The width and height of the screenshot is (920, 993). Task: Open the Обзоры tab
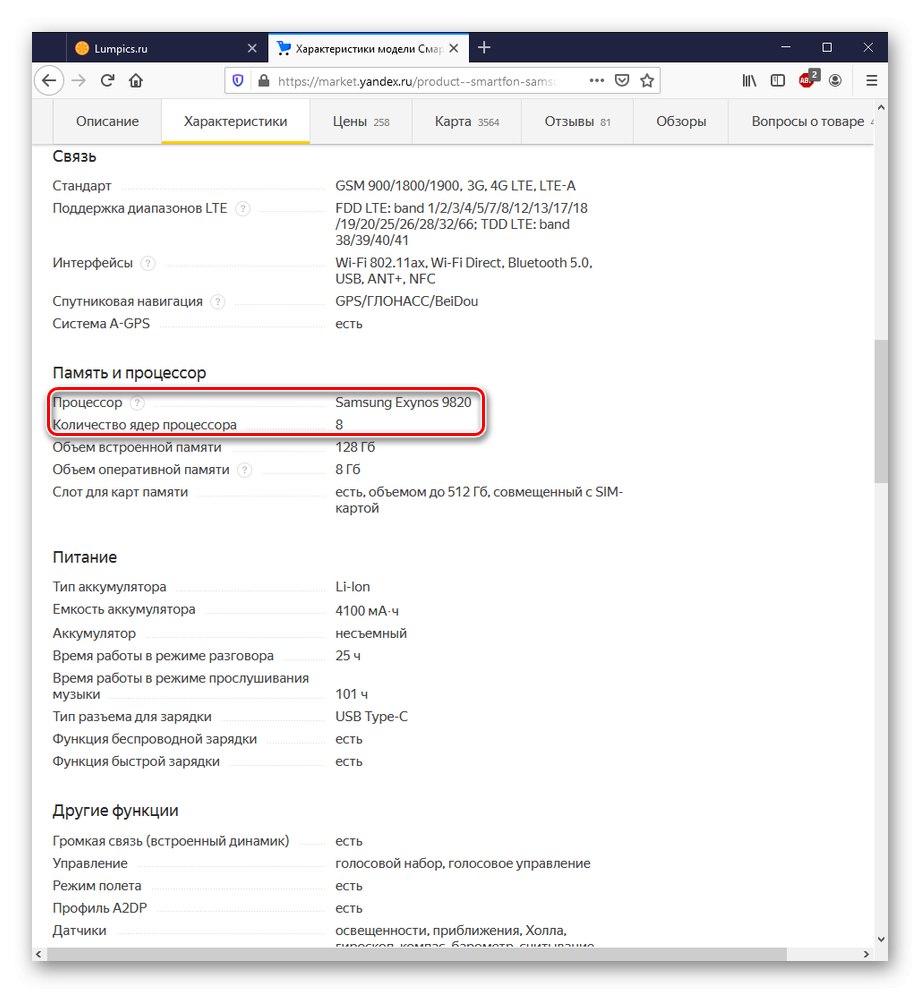pos(681,121)
